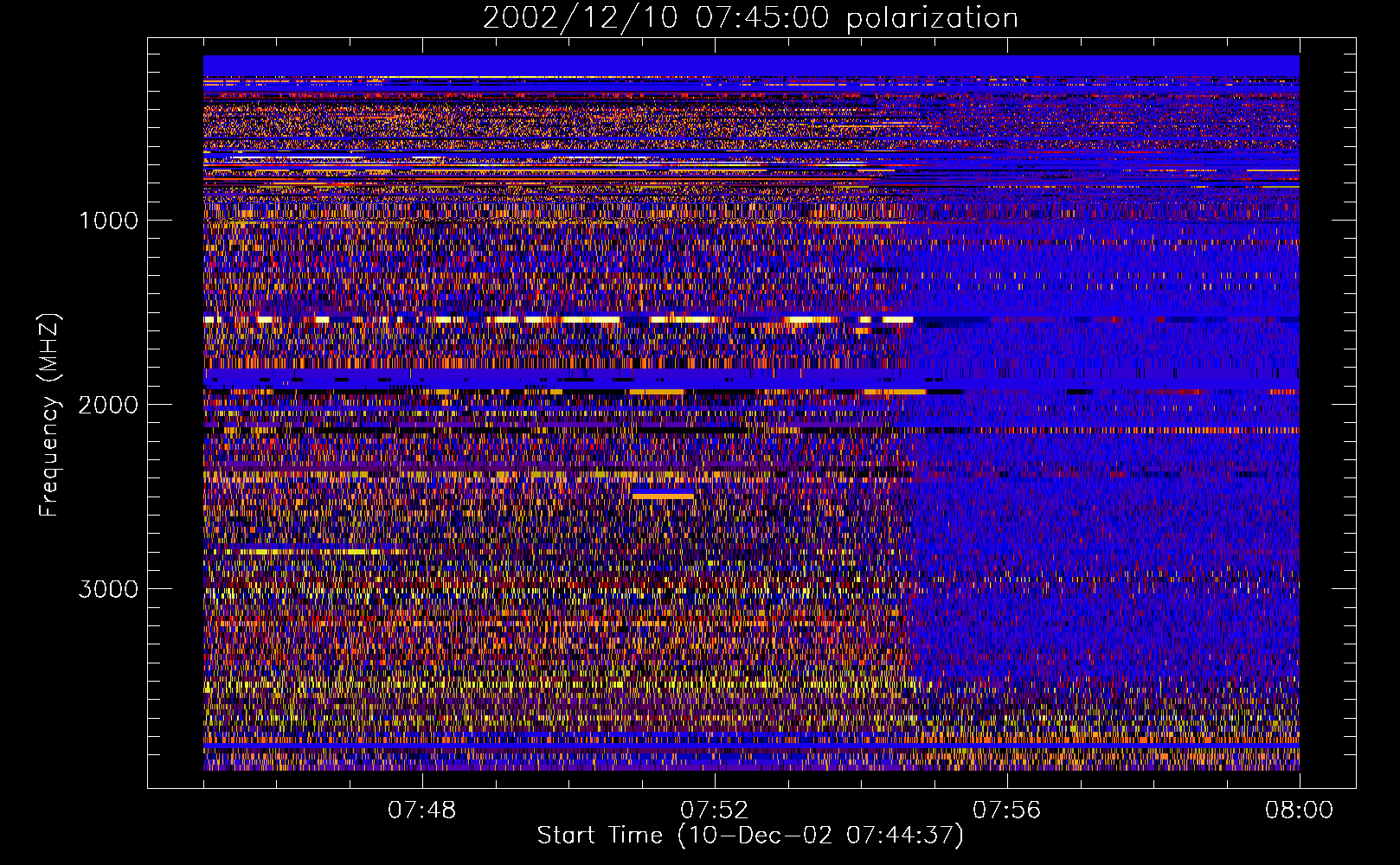Select the 1000 frequency axis label
The width and height of the screenshot is (1400, 865).
coord(108,221)
